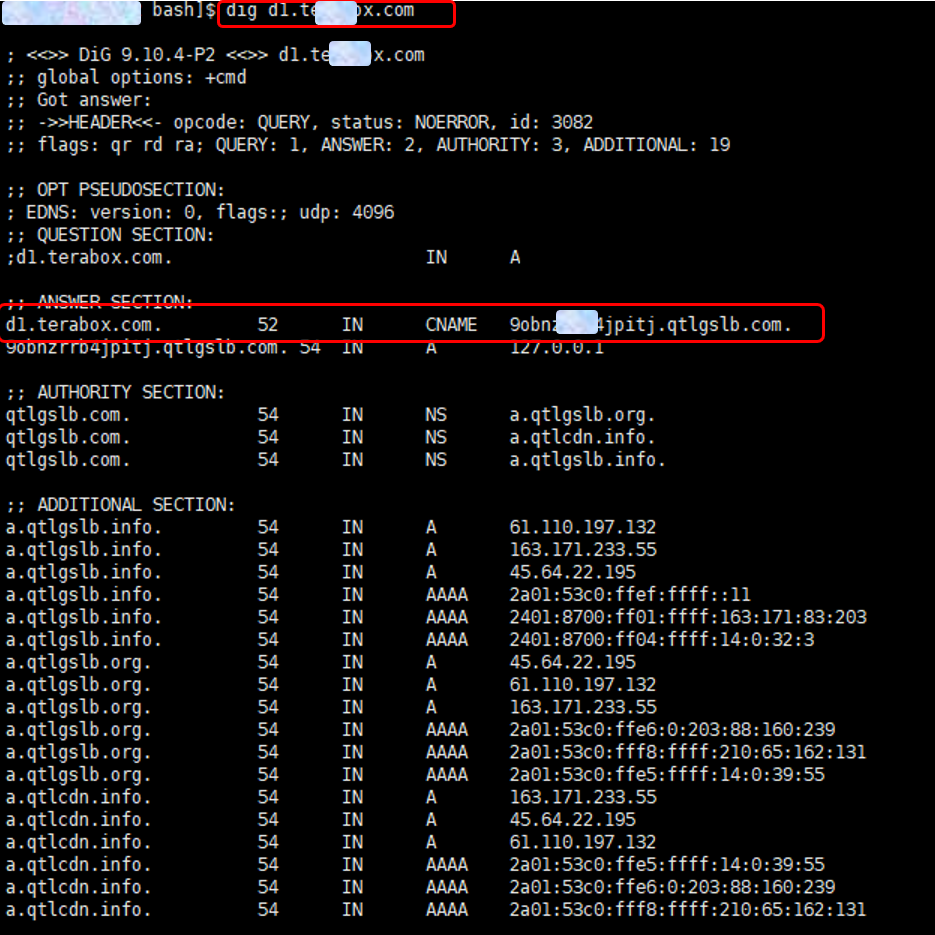
Task: Click the 'id: 3082' value
Action: tap(552, 122)
